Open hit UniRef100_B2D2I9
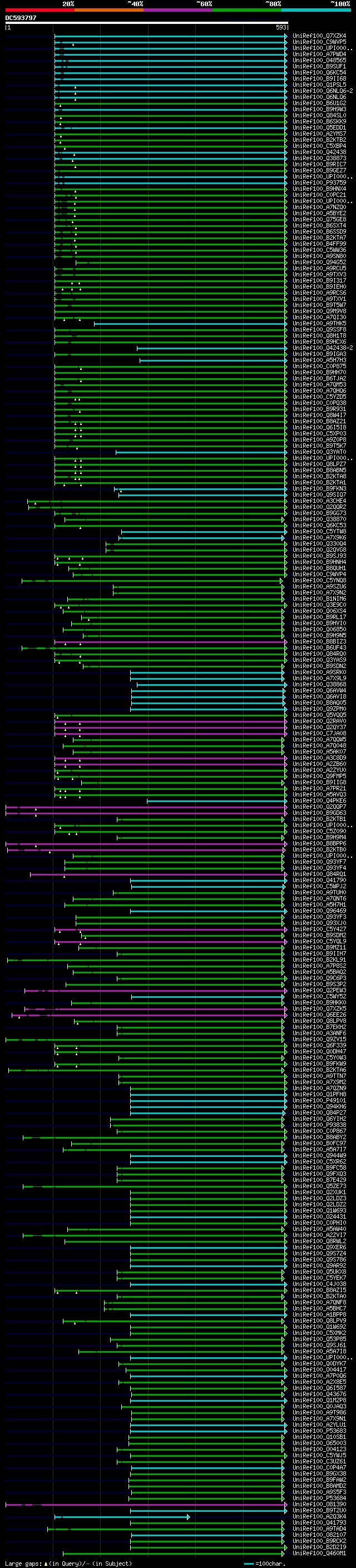Screen dimensions: 356x1568 click(319, 1547)
